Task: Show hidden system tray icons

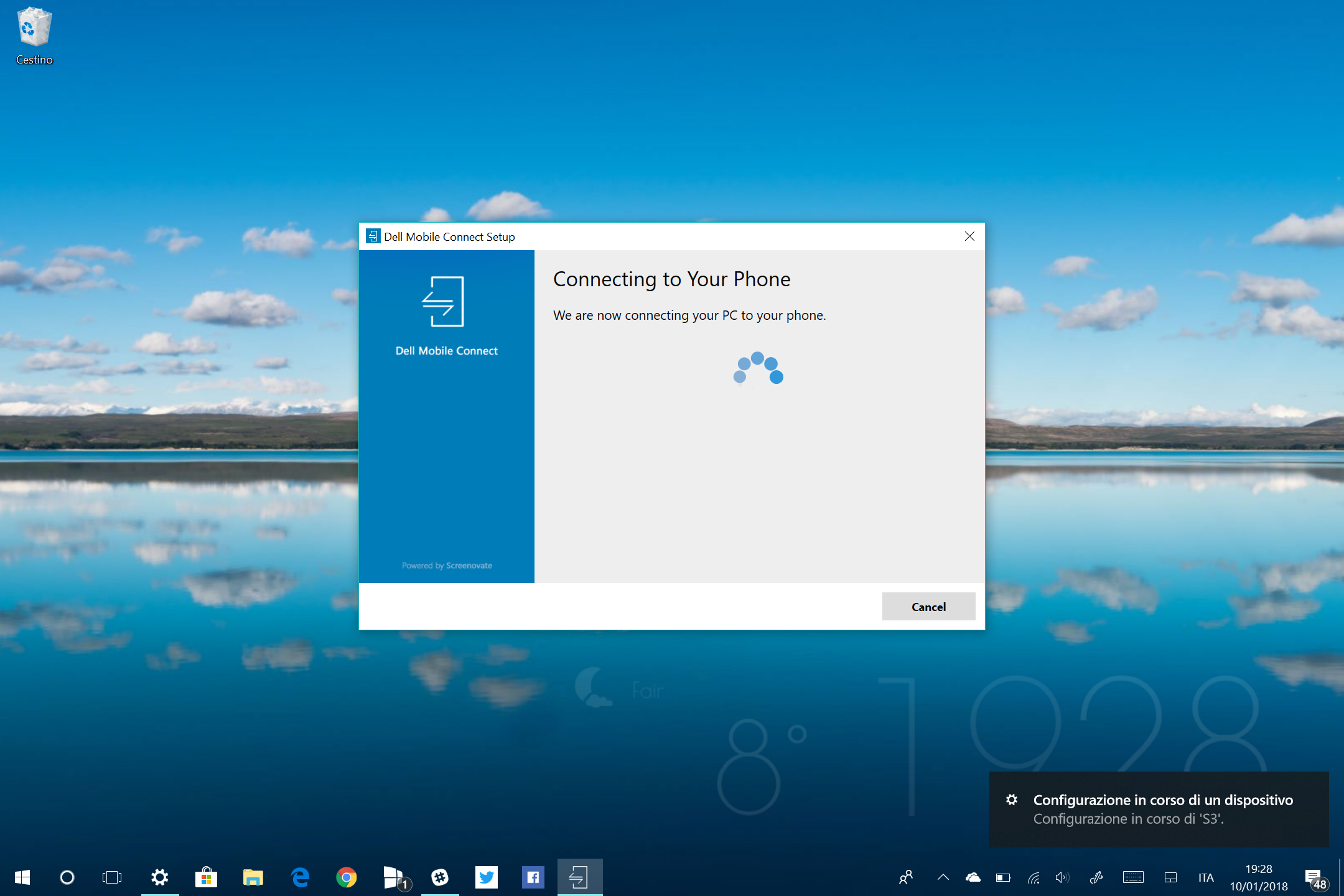Action: click(943, 877)
